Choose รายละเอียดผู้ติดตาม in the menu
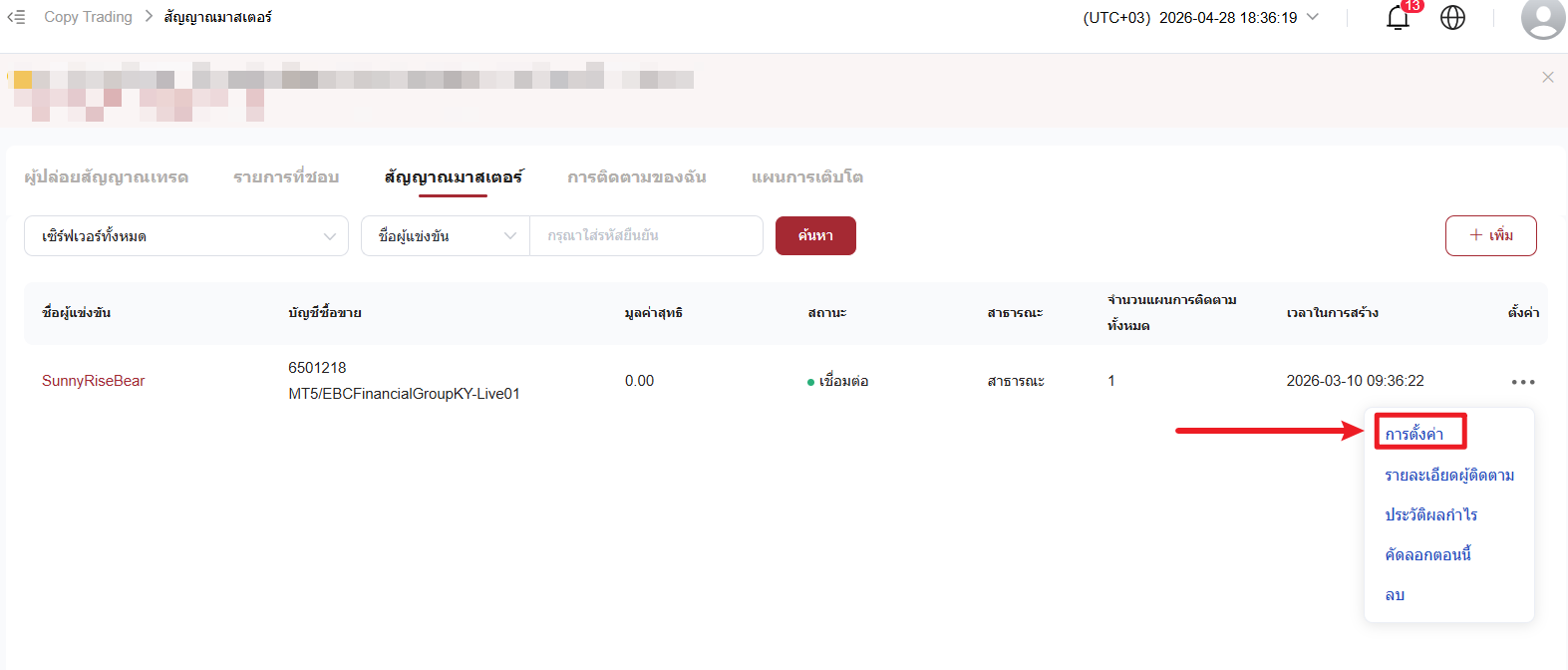 [1449, 475]
